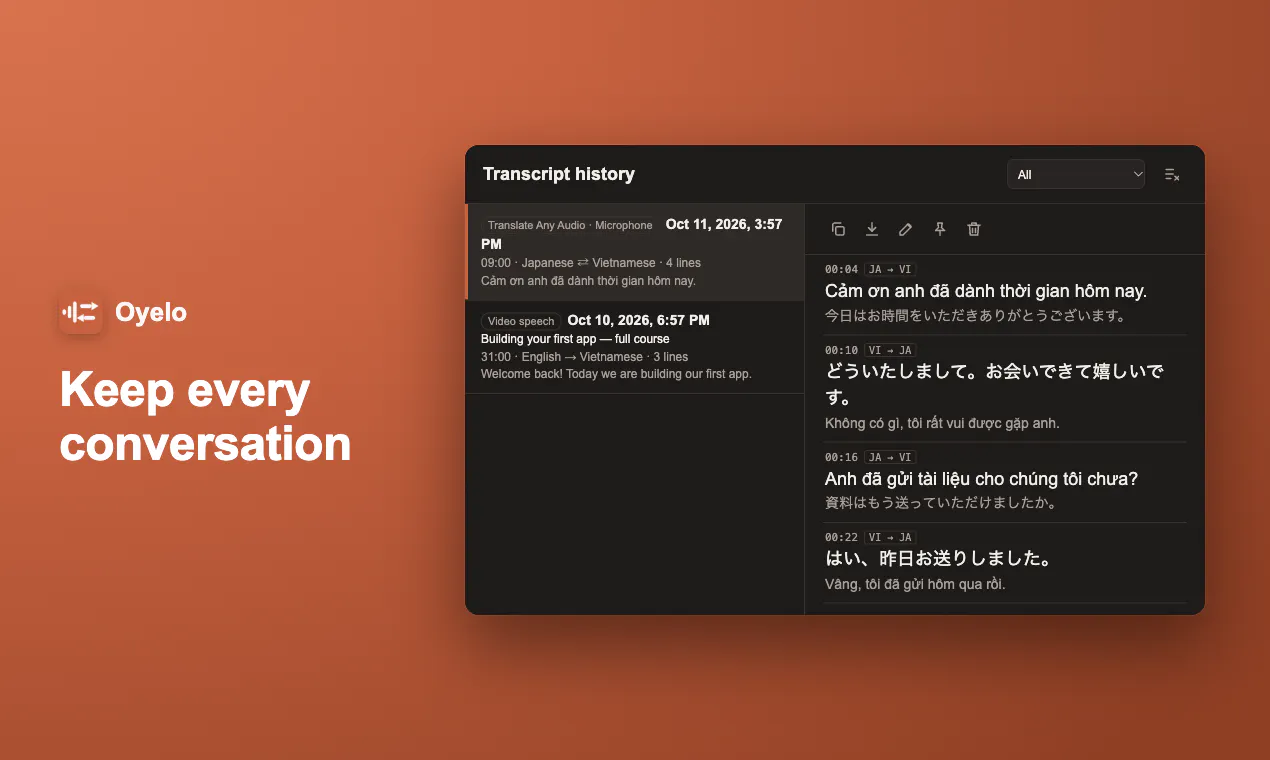Screen dimensions: 1270x760
Task: Click translation "今日はお時間をいただきありがとうございます。"
Action: click(976, 315)
